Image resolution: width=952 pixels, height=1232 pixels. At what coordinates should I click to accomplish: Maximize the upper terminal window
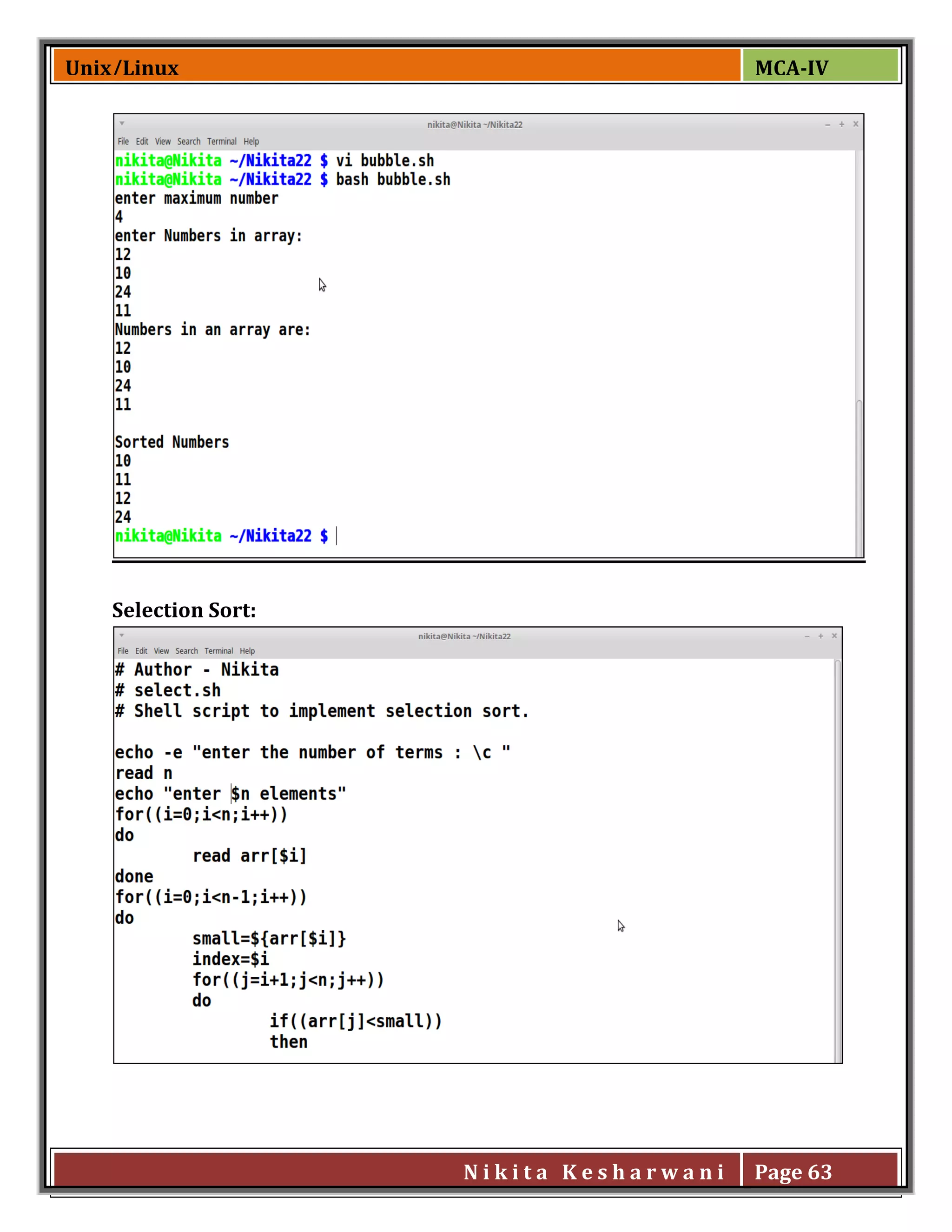tap(841, 124)
